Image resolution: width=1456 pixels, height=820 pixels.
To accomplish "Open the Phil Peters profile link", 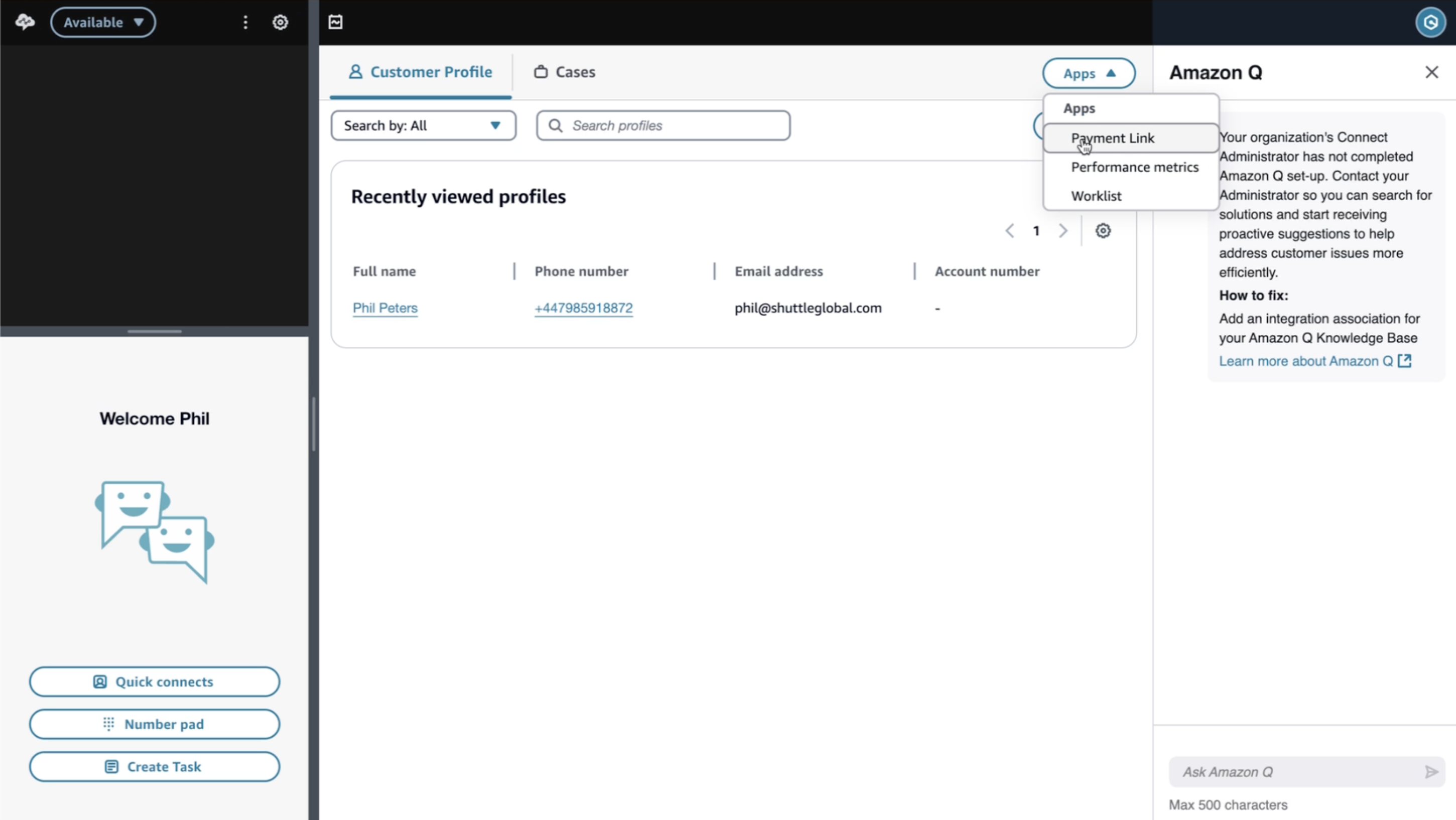I will (385, 308).
